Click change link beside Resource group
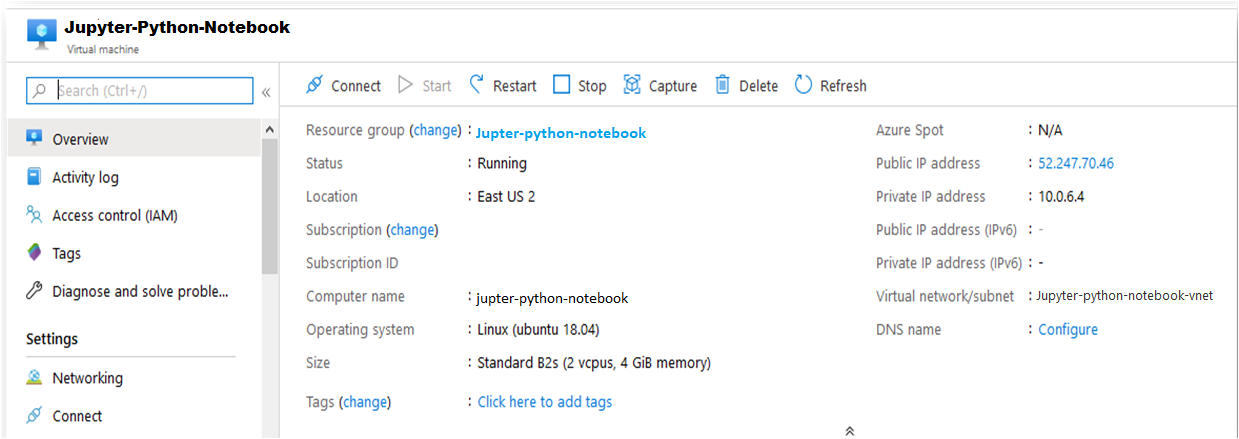 pos(435,130)
